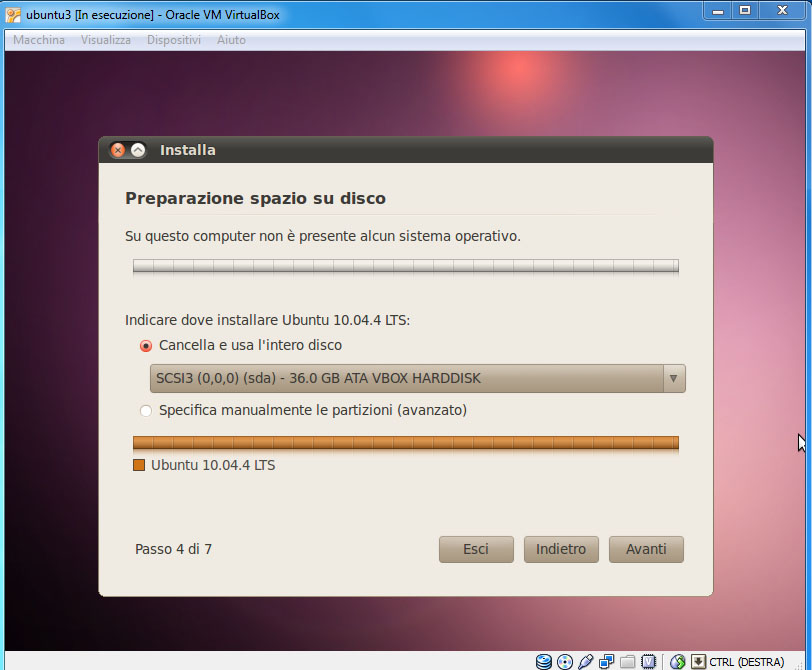Screen dimensions: 812x670
Task: Click the optical CD/DVD drive status icon
Action: tap(565, 662)
